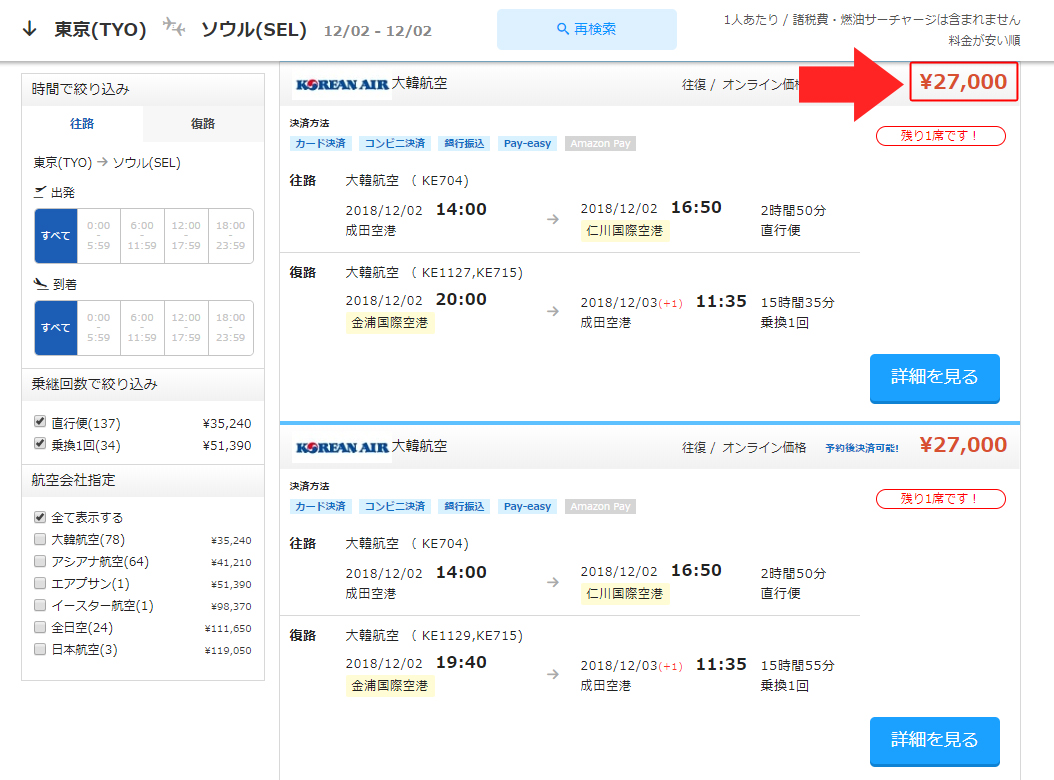Click the flight arrow icon of KE1129 return

[x=553, y=674]
